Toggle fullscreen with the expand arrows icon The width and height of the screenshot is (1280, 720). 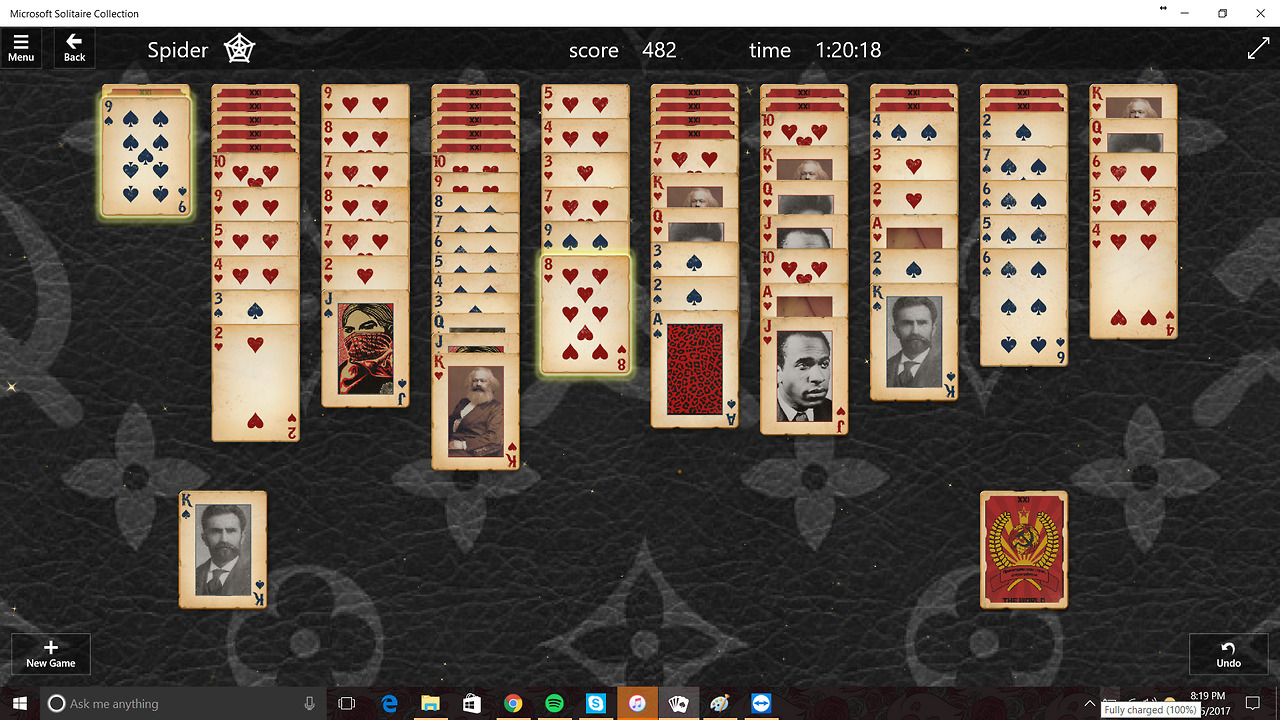1258,49
